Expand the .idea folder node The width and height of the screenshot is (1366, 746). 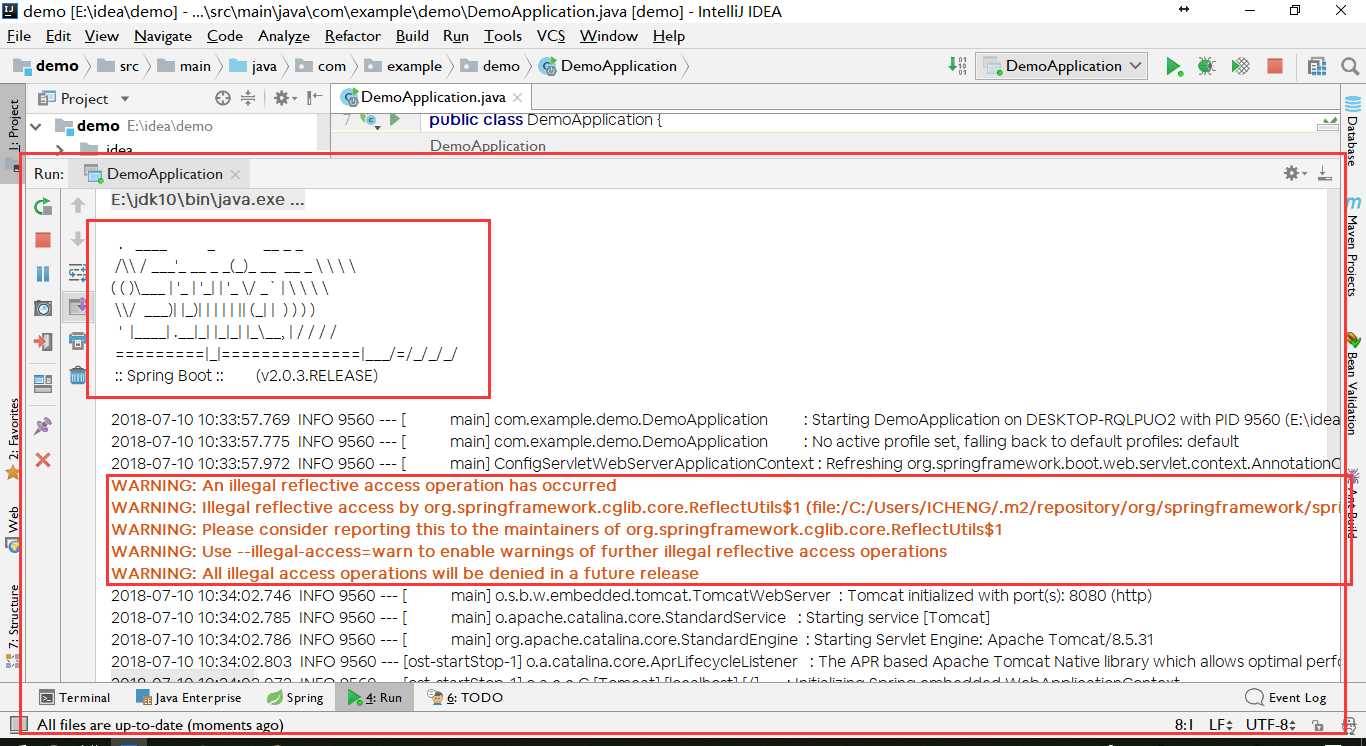click(x=60, y=149)
